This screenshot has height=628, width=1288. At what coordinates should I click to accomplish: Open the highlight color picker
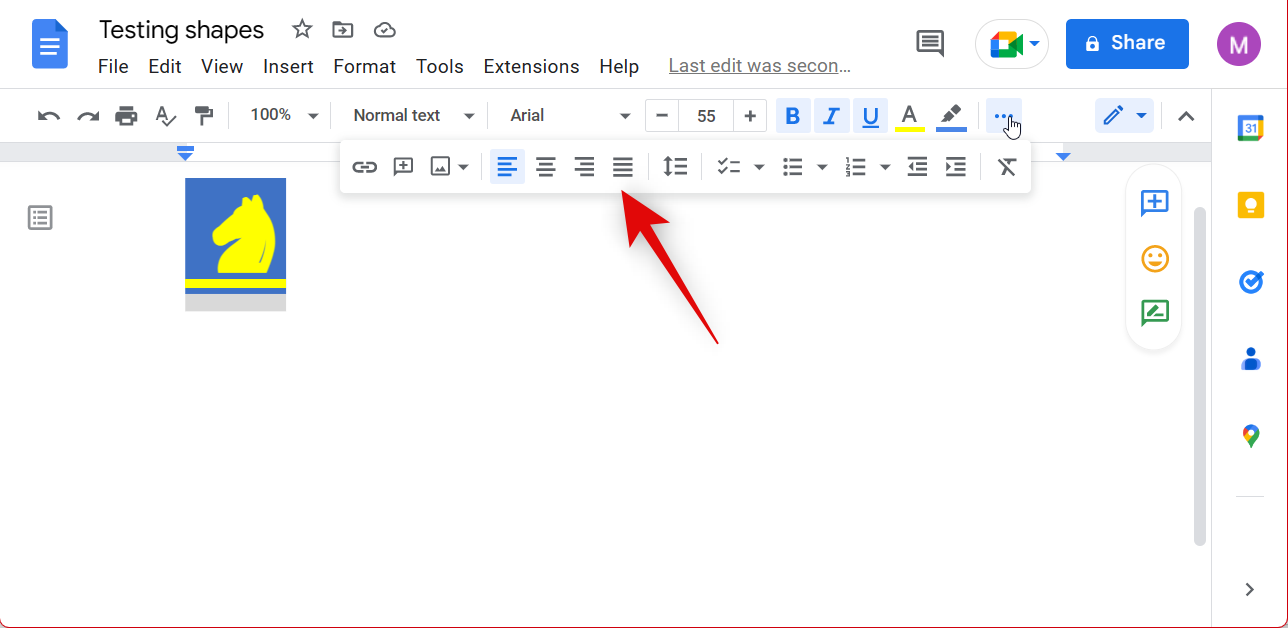tap(951, 116)
